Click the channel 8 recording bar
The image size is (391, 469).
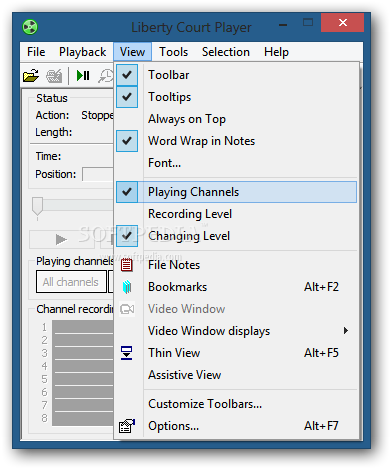coord(84,418)
